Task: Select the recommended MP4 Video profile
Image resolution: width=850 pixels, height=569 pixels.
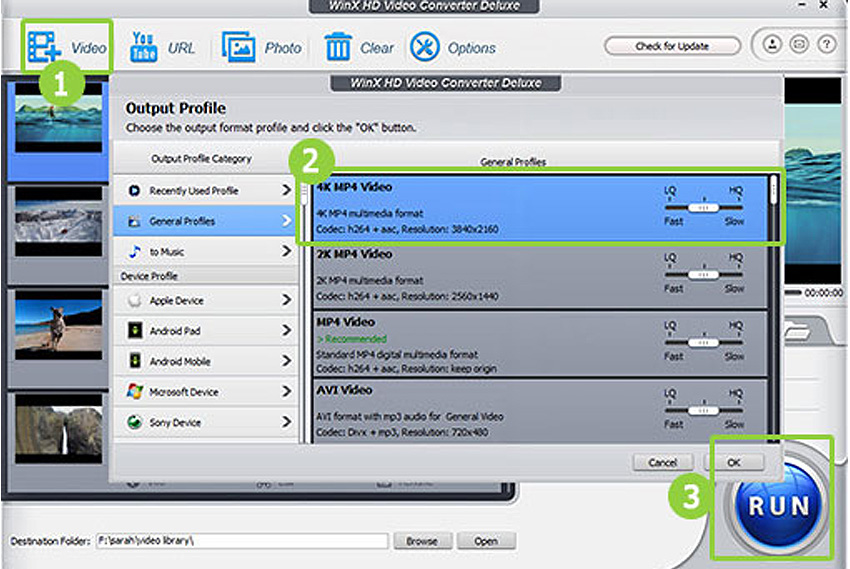Action: [540, 342]
